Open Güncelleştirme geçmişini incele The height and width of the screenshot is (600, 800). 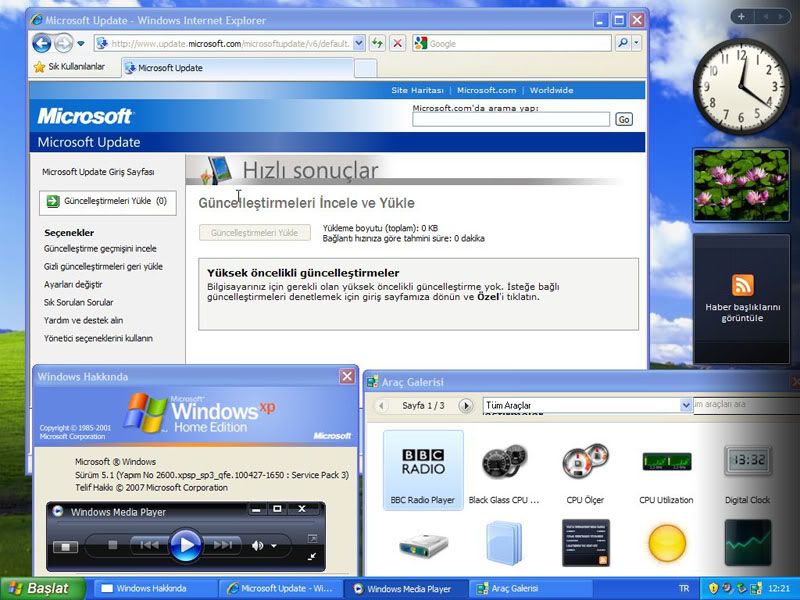pyautogui.click(x=100, y=249)
